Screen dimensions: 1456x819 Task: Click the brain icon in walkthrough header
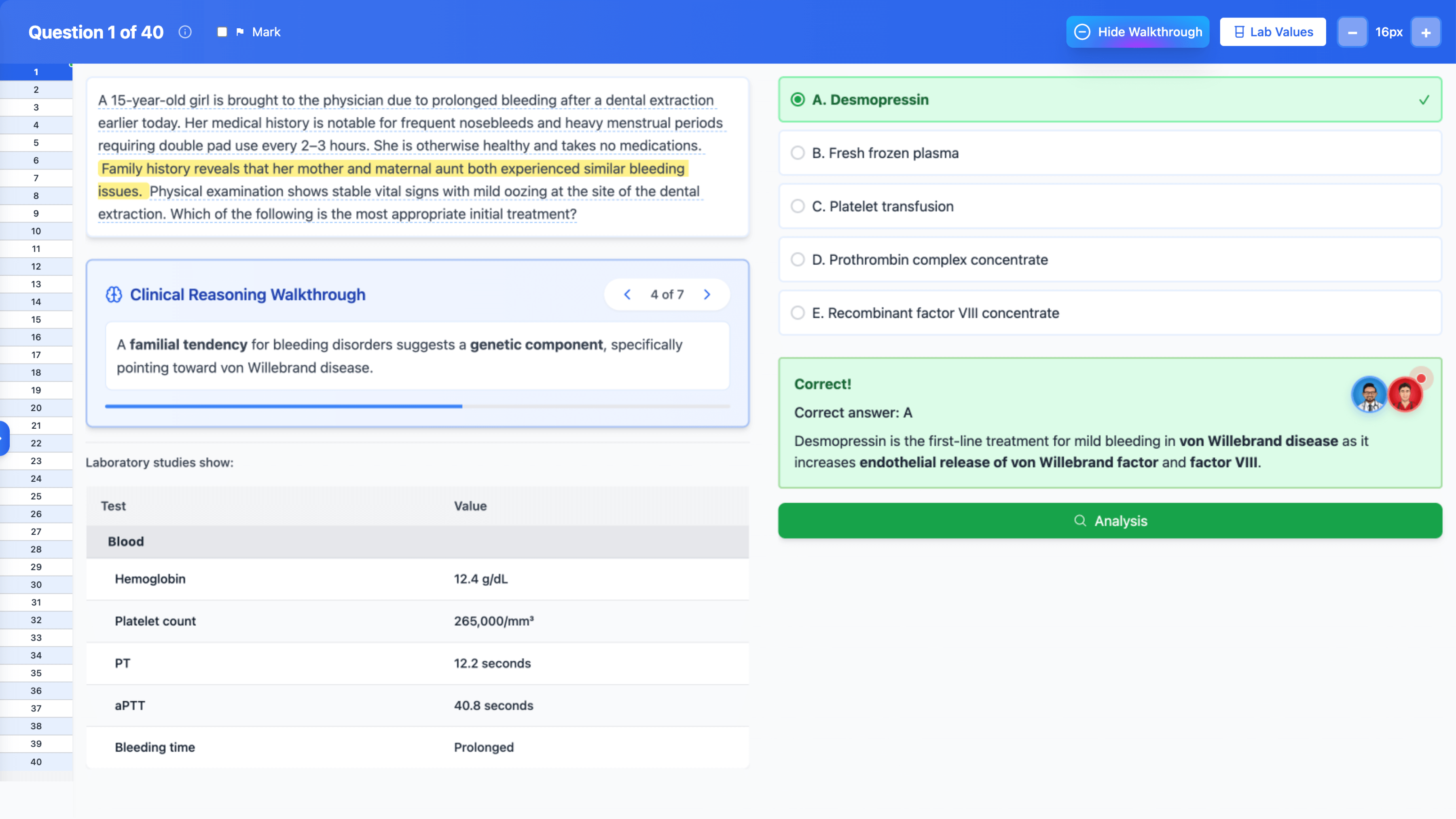pyautogui.click(x=114, y=294)
